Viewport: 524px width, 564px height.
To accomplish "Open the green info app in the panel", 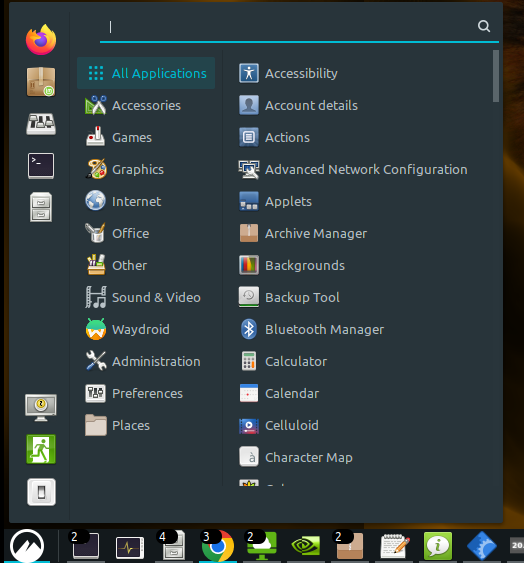I will point(438,546).
